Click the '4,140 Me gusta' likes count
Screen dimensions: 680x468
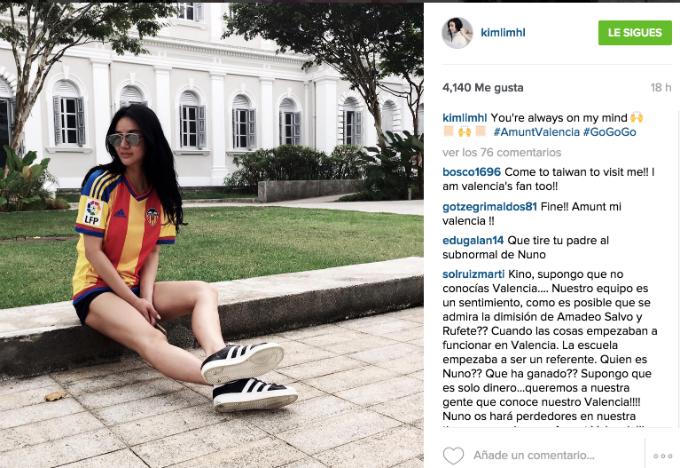pos(483,88)
